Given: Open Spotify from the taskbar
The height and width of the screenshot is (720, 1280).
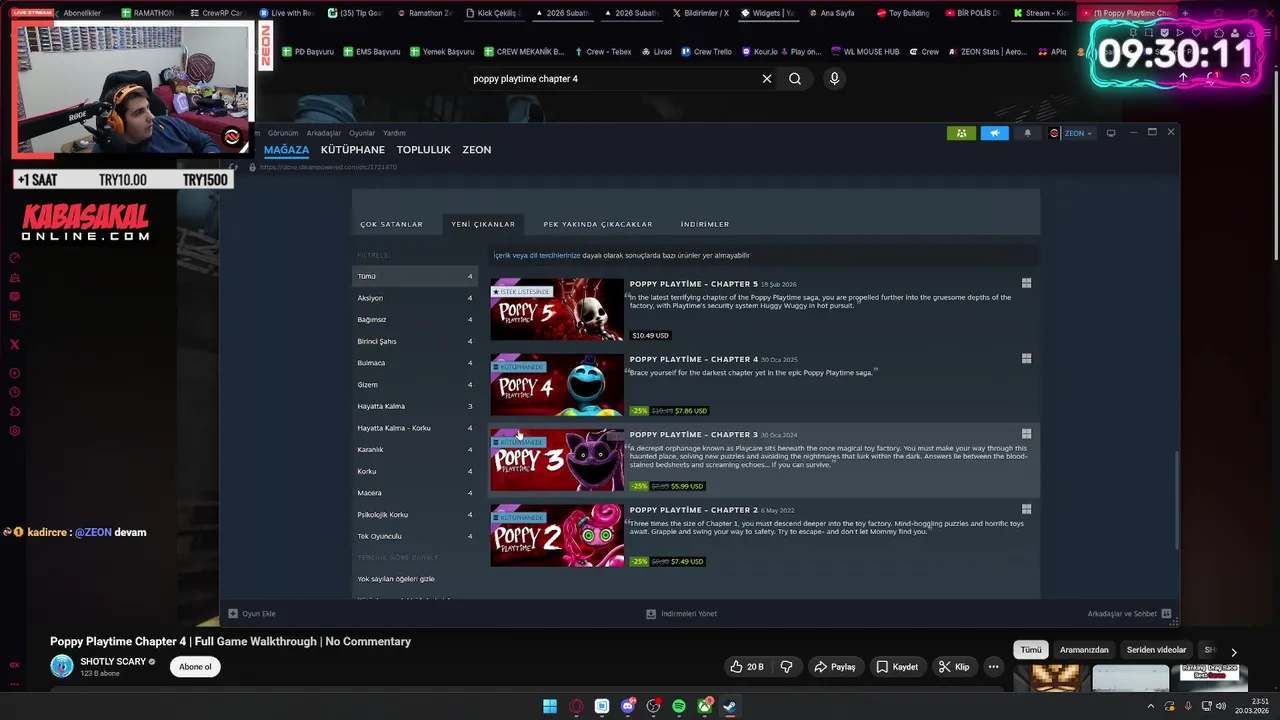Looking at the screenshot, I should 679,706.
